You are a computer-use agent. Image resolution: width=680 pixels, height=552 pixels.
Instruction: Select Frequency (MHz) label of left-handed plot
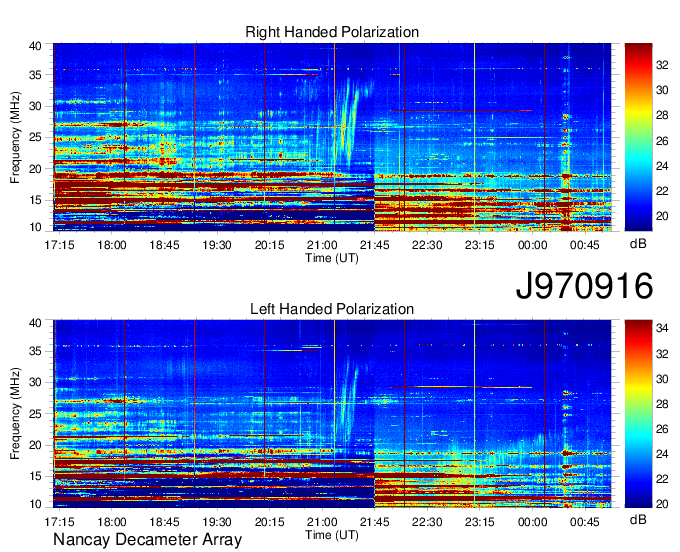coord(15,414)
